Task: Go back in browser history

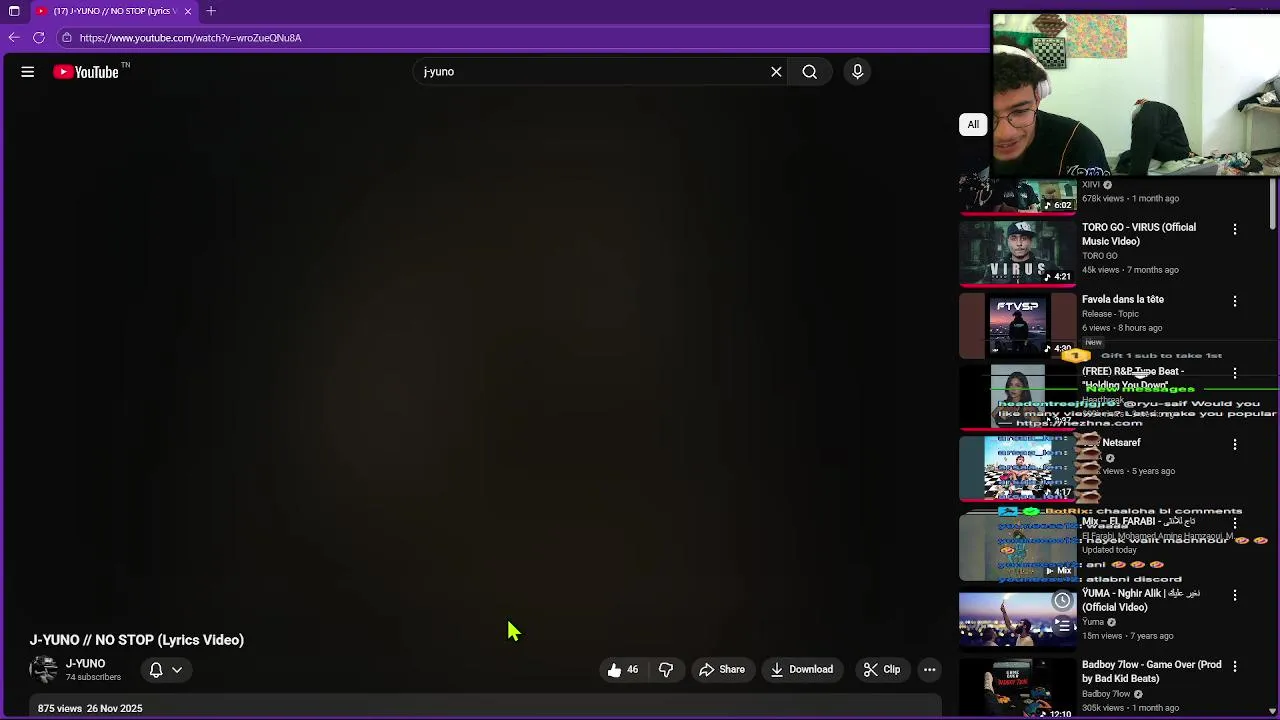Action: click(14, 38)
